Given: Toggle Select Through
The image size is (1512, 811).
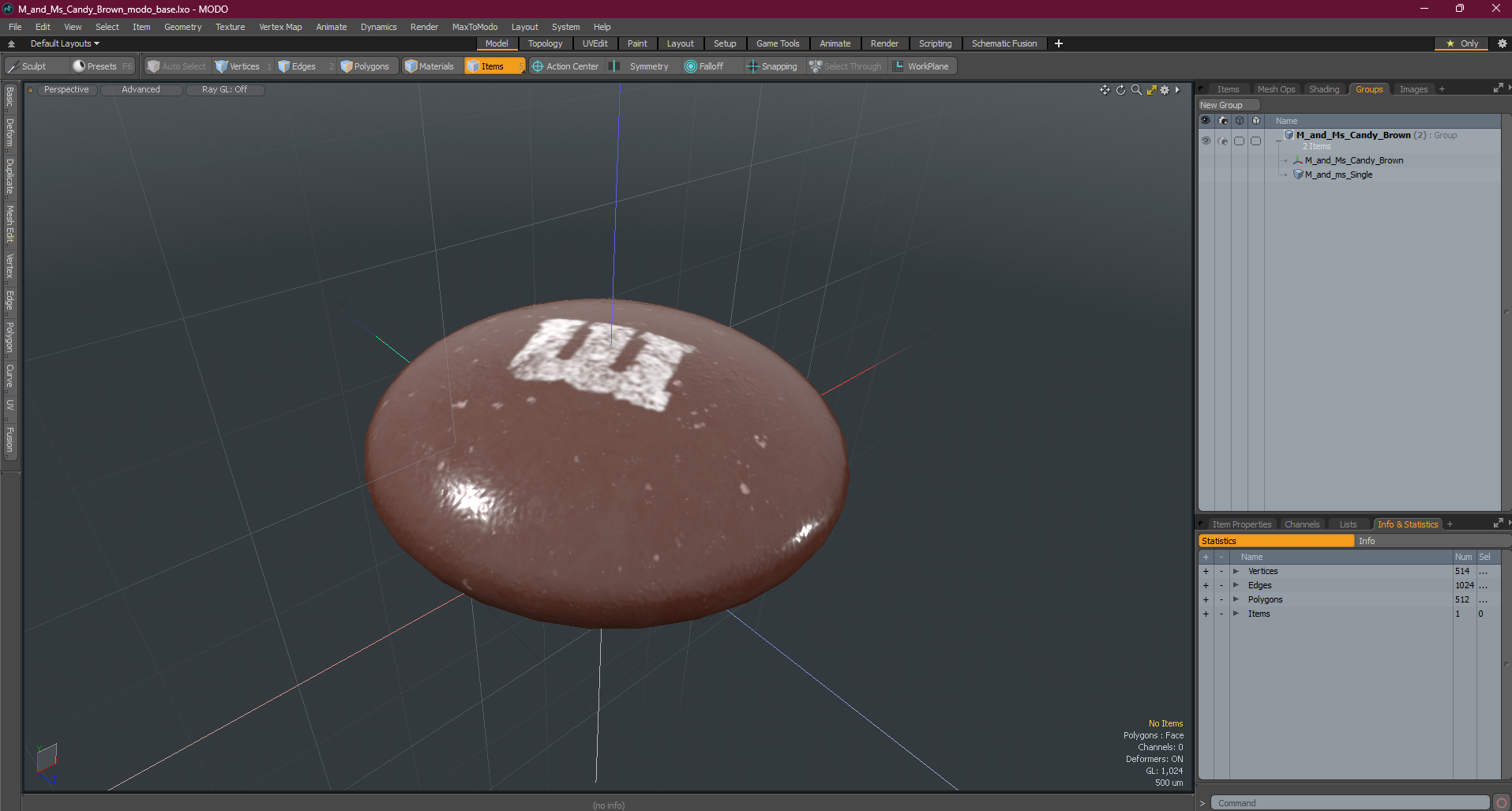Looking at the screenshot, I should tap(846, 66).
